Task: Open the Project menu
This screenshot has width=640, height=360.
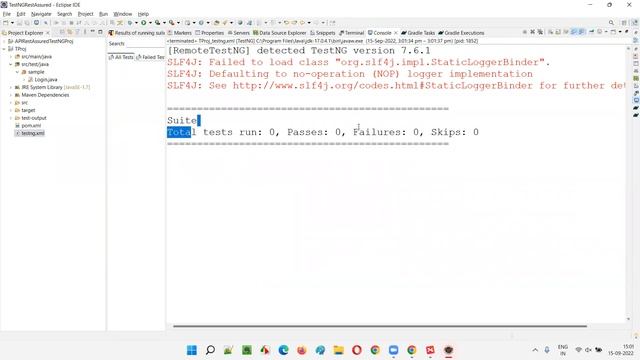Action: 85,14
